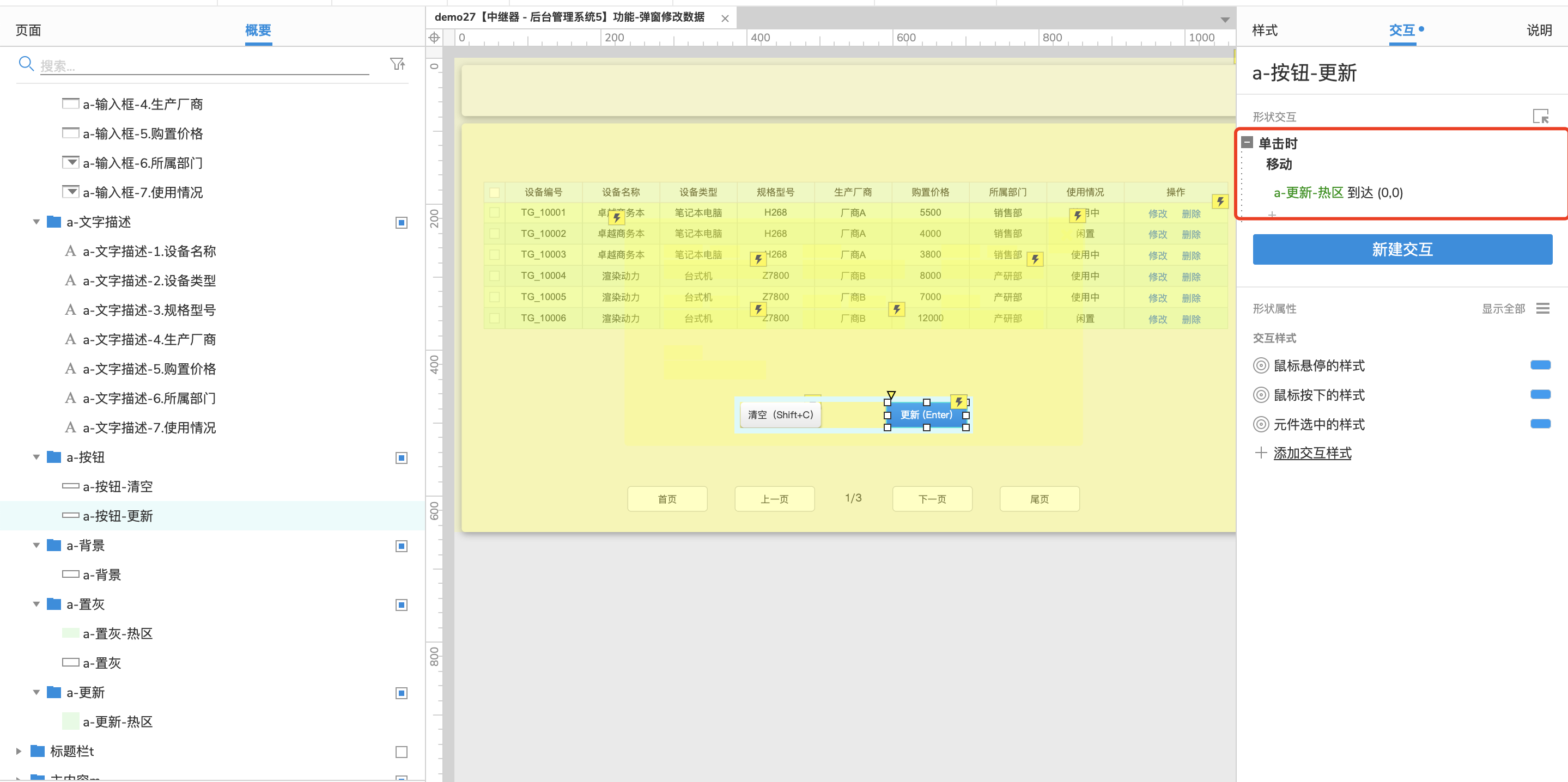This screenshot has height=782, width=1568.
Task: Open the 形状属性 list menu icon
Action: pyautogui.click(x=1542, y=309)
